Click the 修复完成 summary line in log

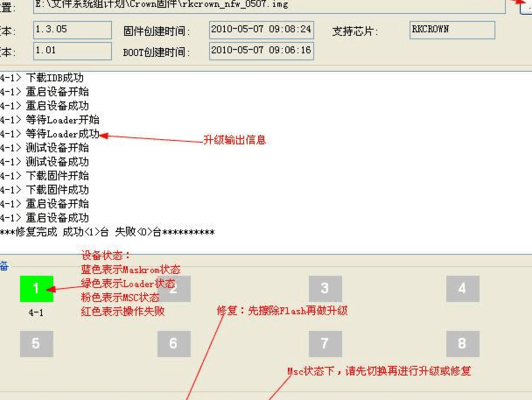point(107,232)
